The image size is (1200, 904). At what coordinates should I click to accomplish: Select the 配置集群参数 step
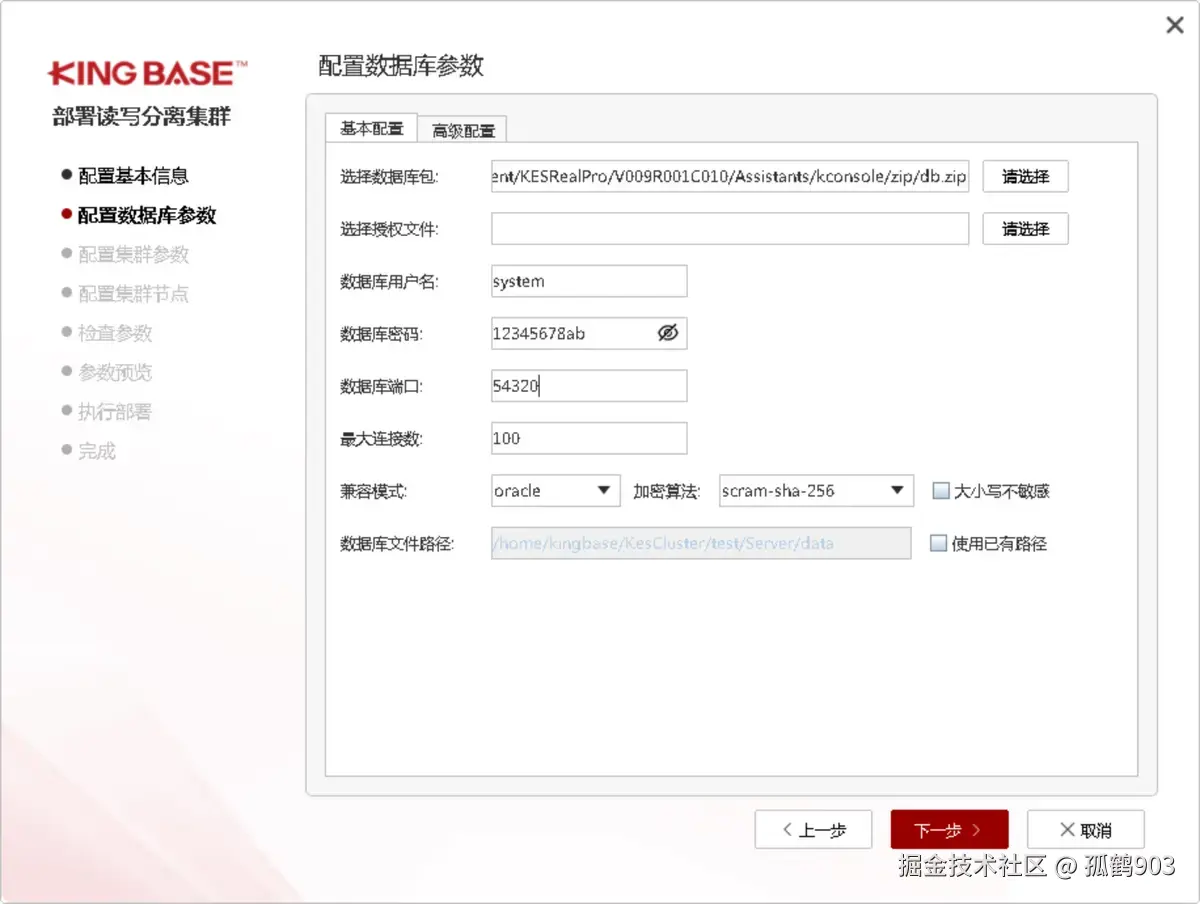tap(133, 255)
